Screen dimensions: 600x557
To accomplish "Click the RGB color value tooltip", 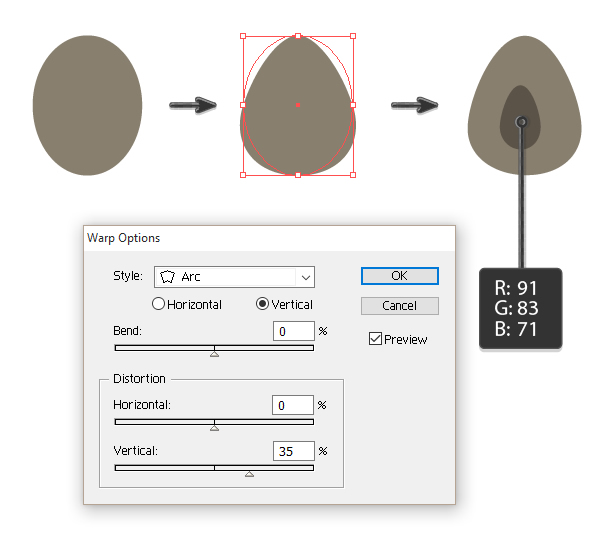I will (519, 307).
